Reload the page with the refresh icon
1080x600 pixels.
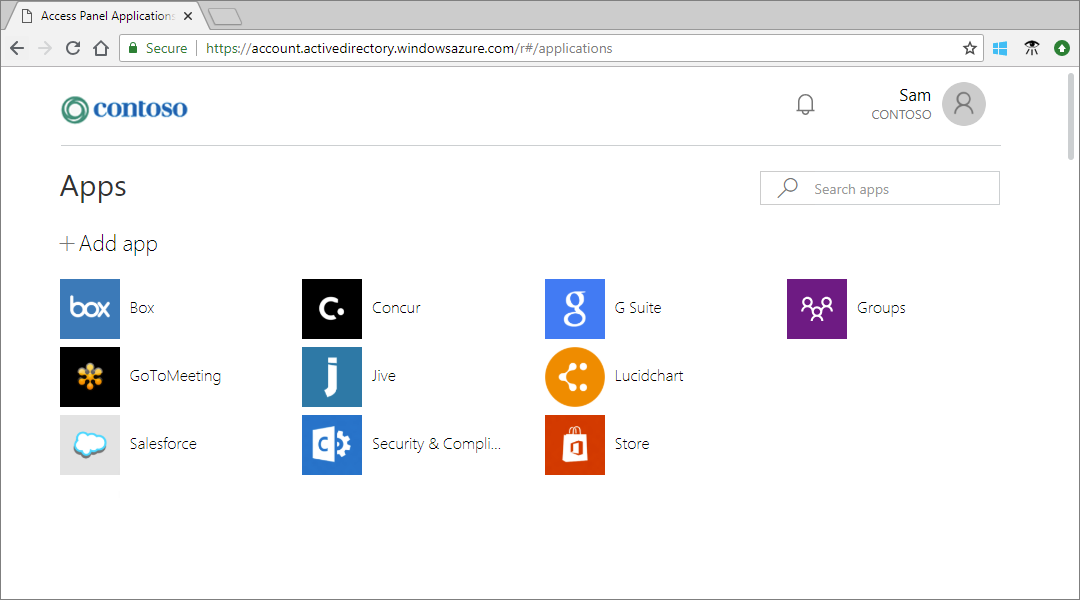tap(73, 48)
